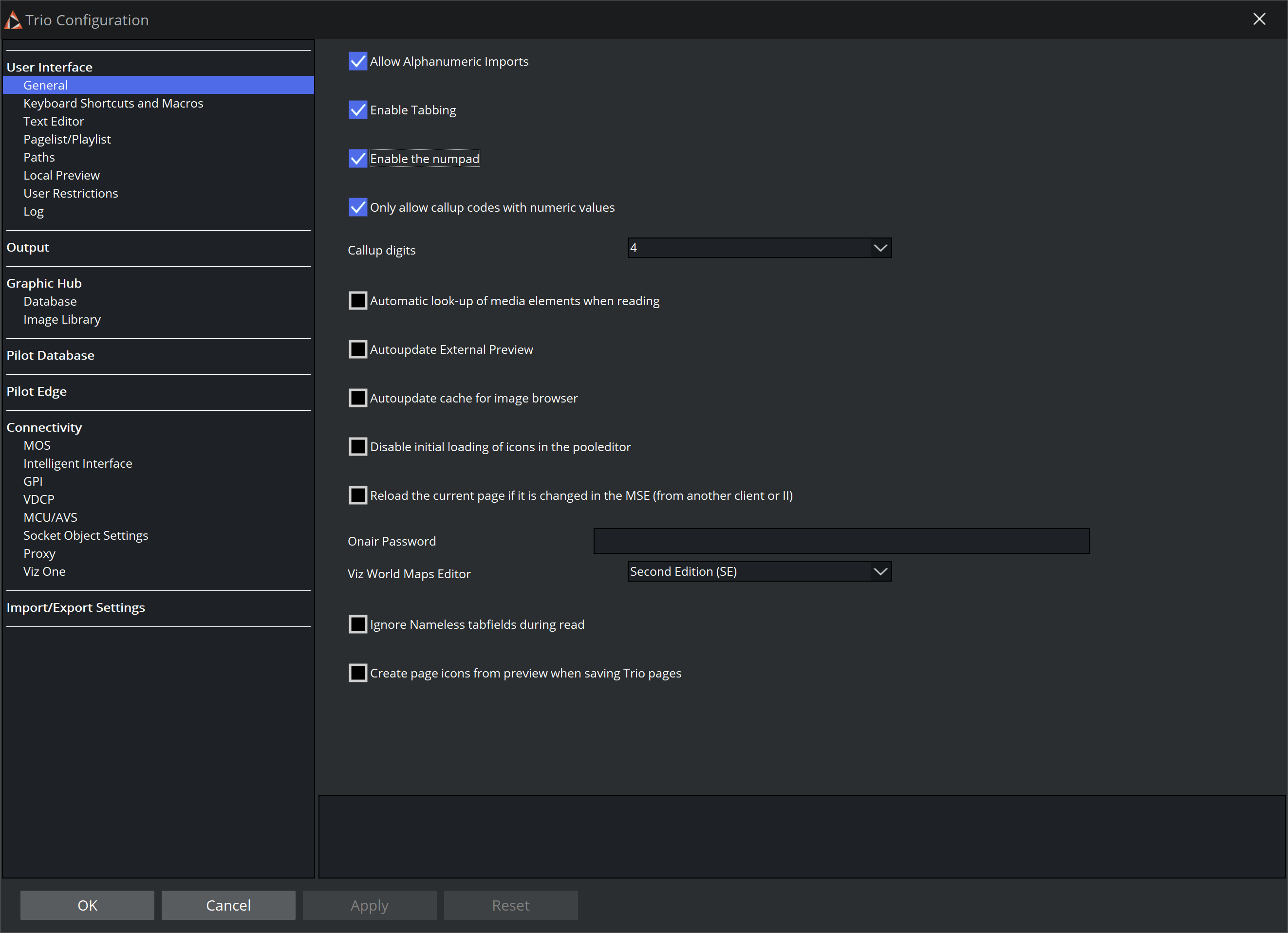Open Image Library settings
Viewport: 1288px width, 933px height.
tap(62, 319)
